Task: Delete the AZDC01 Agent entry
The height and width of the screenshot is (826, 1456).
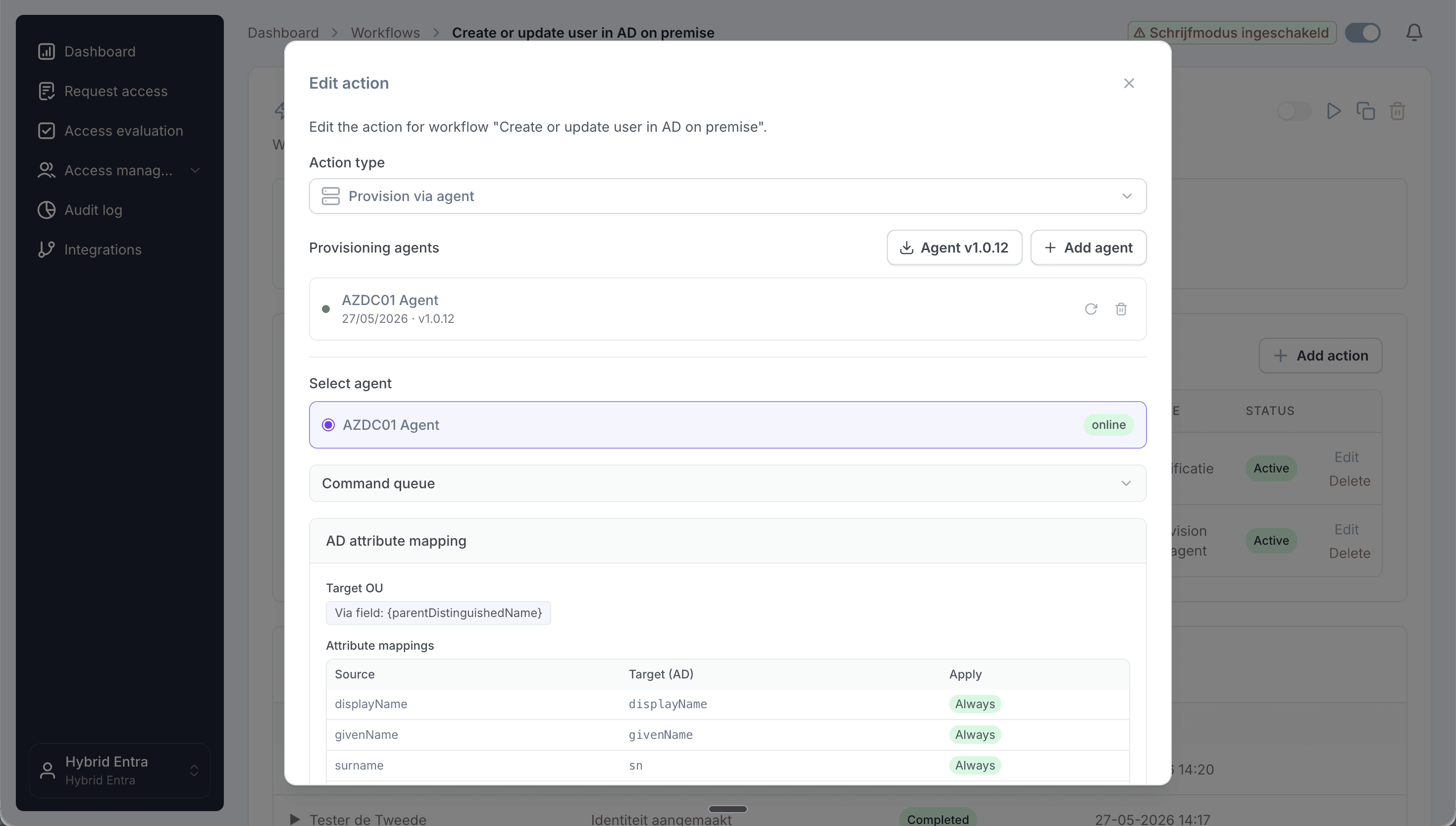Action: 1121,309
